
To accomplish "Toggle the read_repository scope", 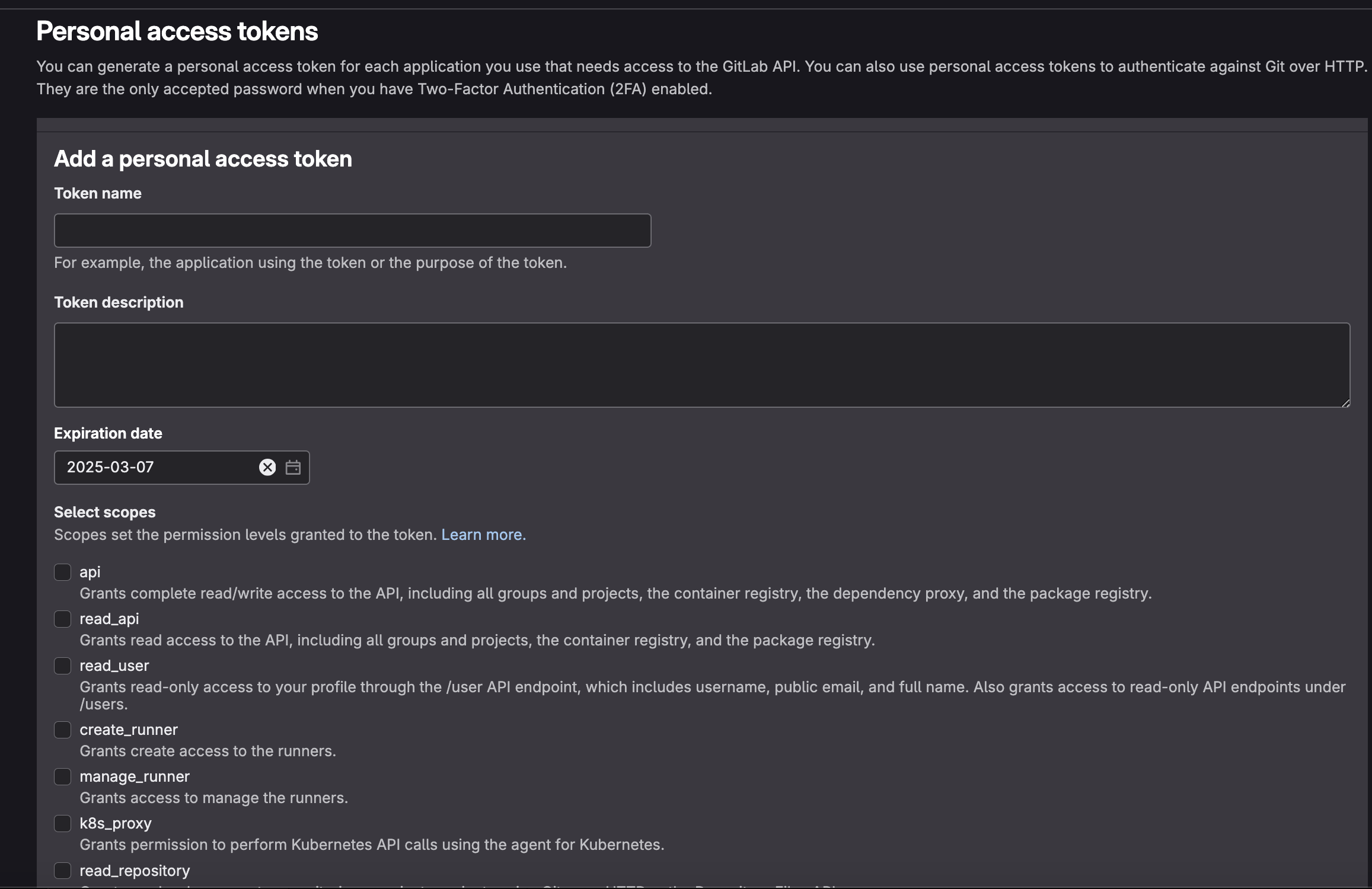I will pyautogui.click(x=63, y=870).
